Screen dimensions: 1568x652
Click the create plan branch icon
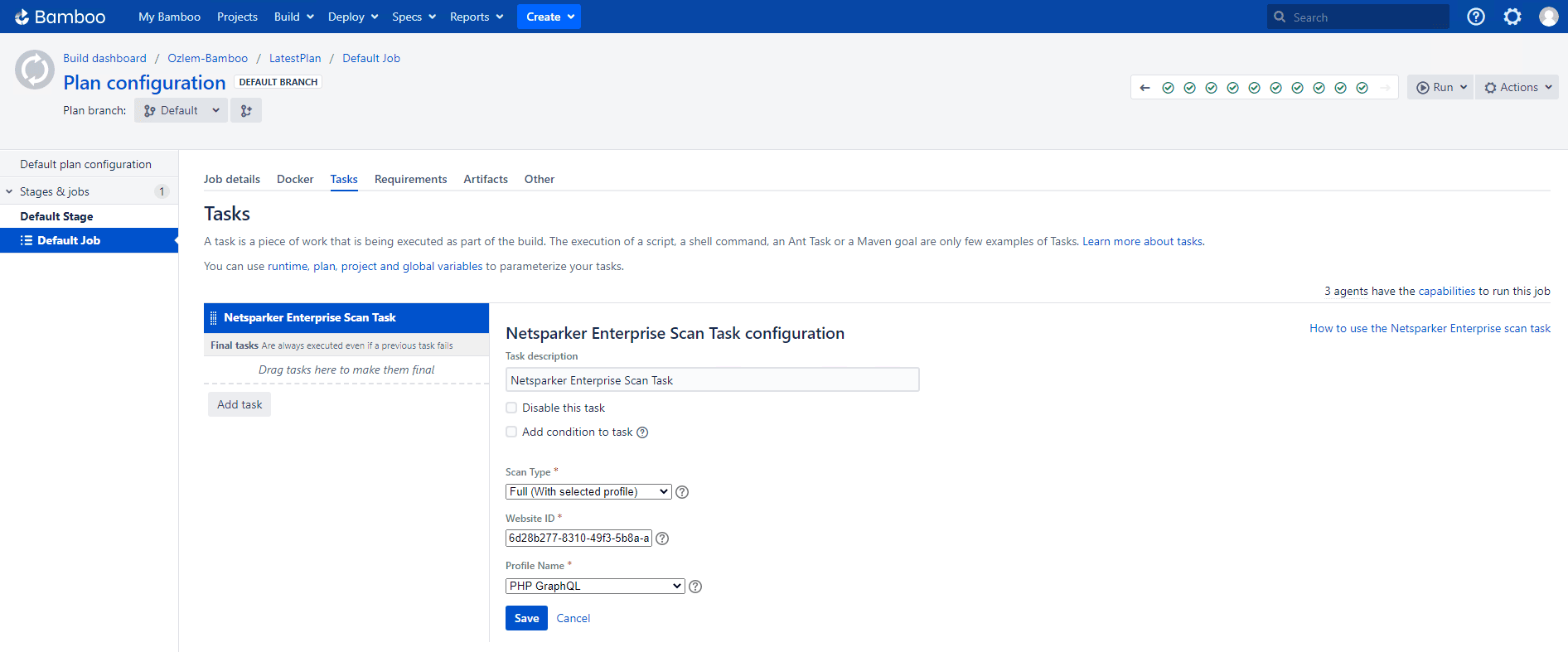[246, 111]
